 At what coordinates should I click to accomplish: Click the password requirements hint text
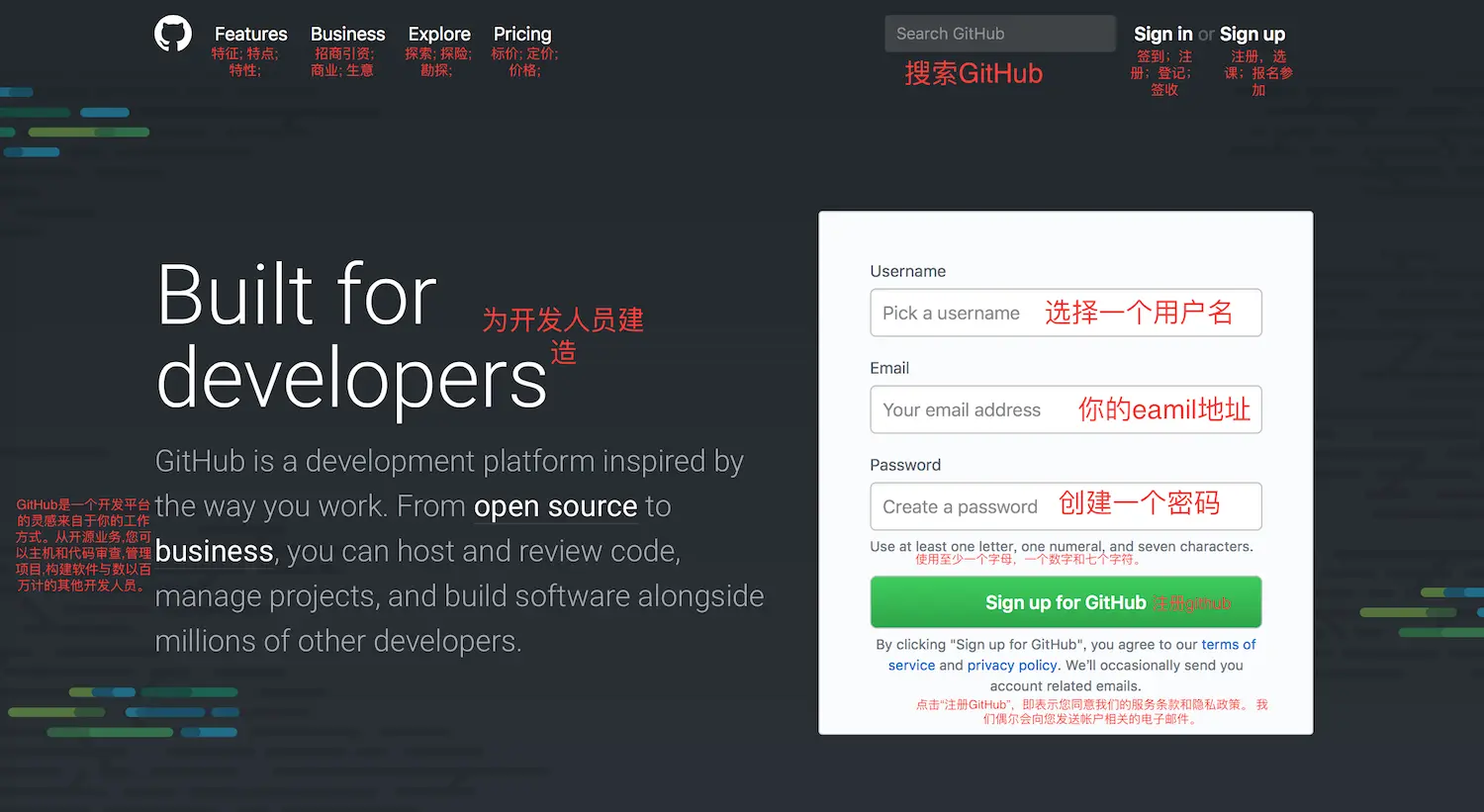tap(1062, 546)
